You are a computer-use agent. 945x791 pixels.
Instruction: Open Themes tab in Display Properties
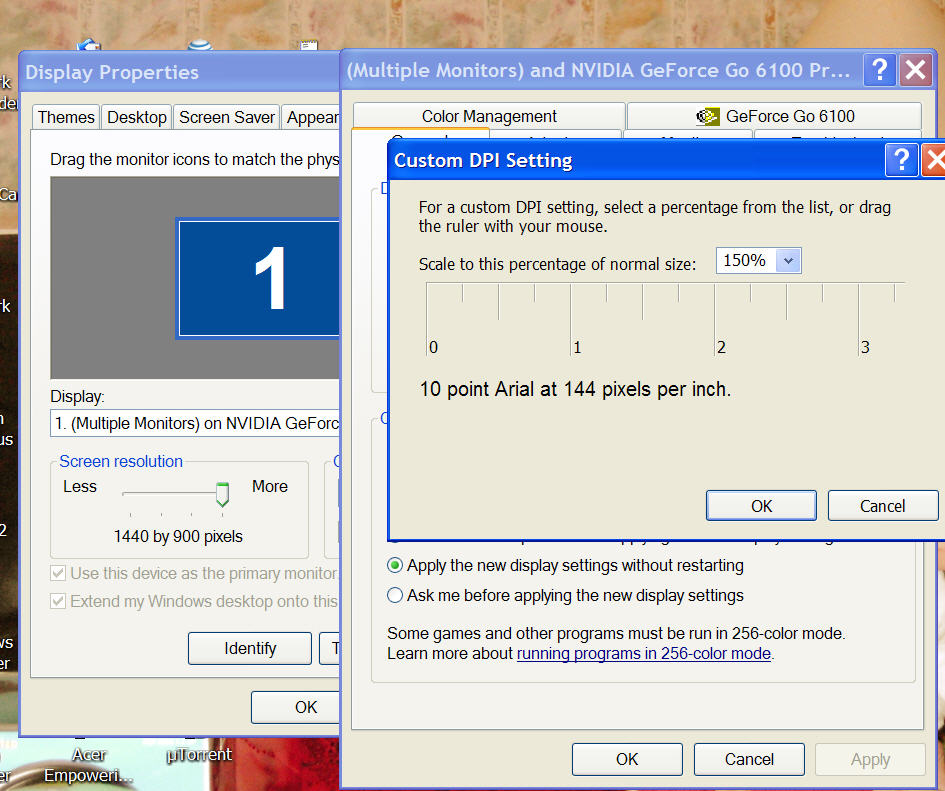click(66, 117)
